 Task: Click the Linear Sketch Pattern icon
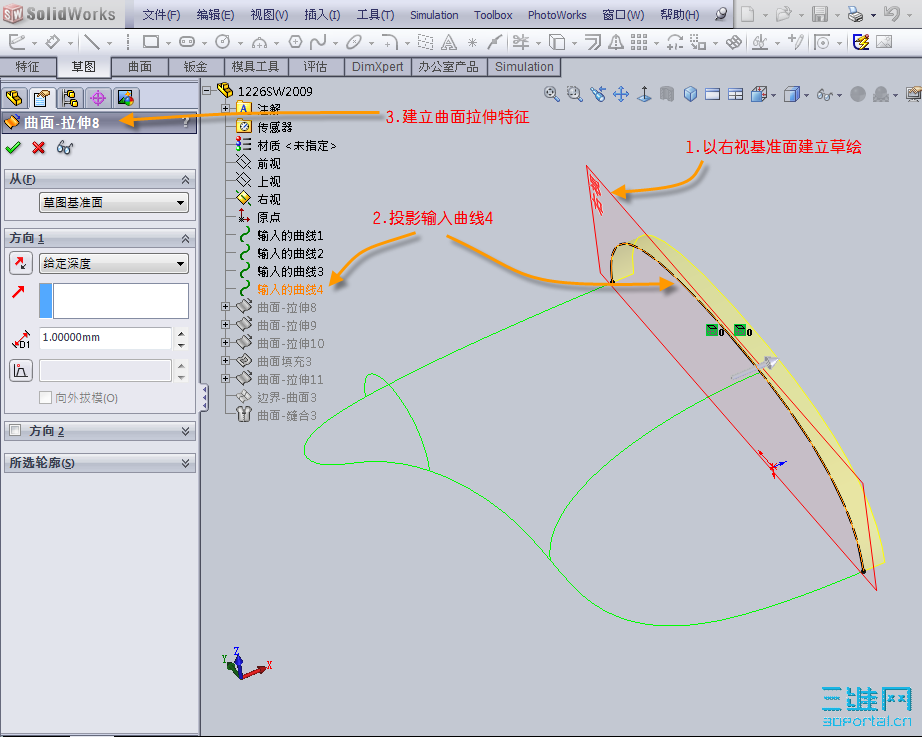coord(639,42)
